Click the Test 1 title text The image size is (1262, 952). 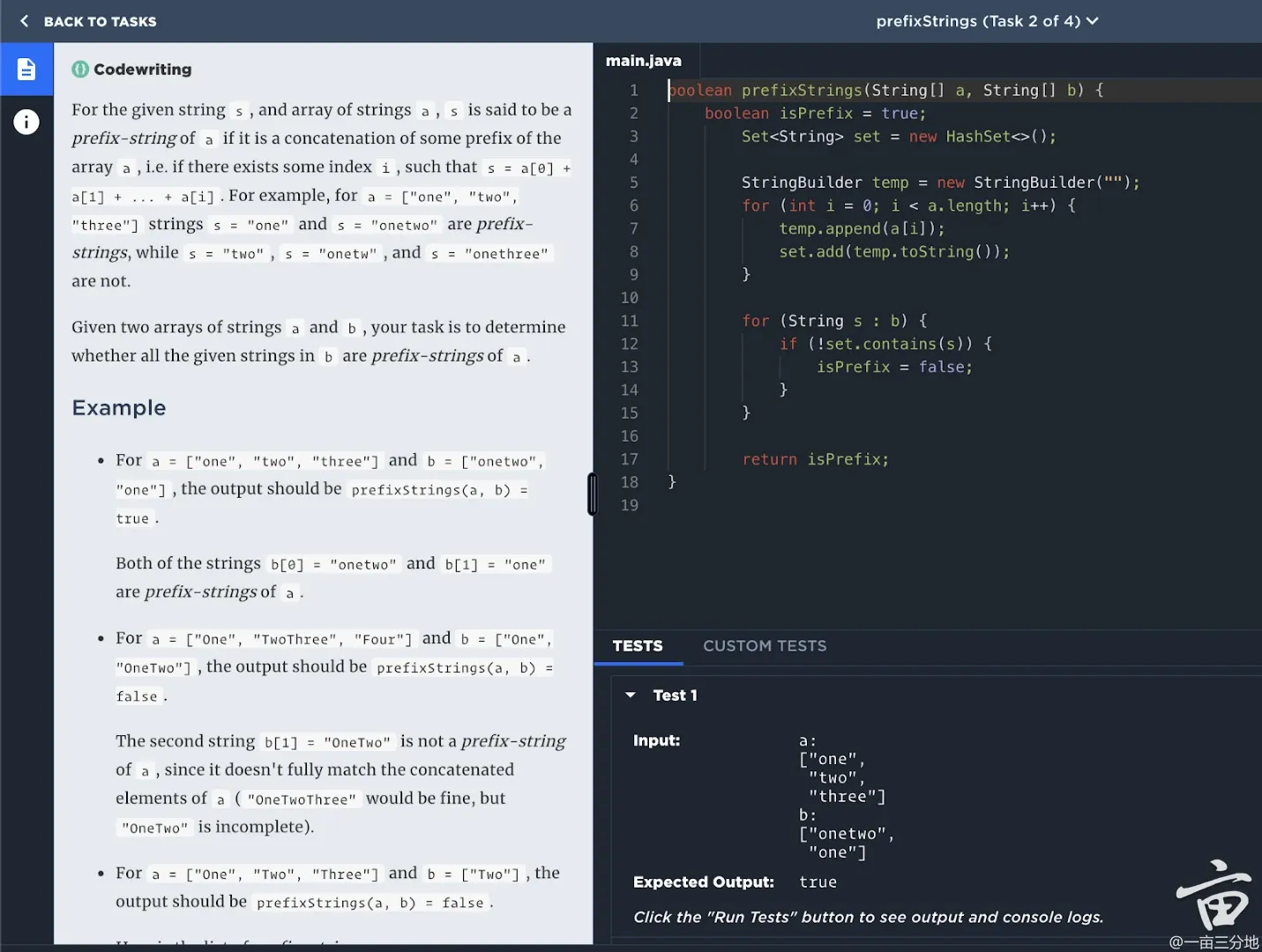point(675,695)
